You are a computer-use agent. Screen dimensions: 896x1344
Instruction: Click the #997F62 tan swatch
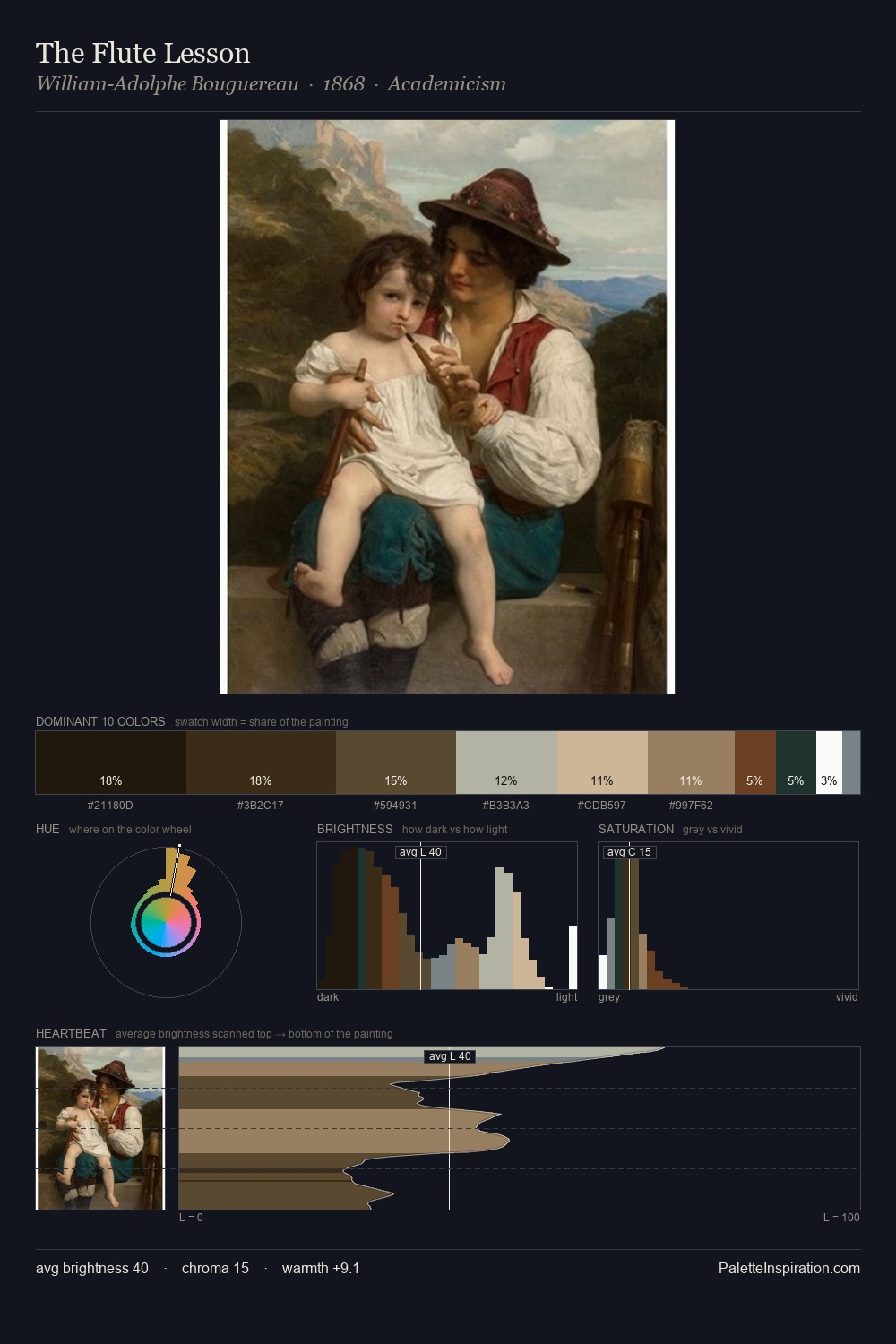(x=691, y=762)
